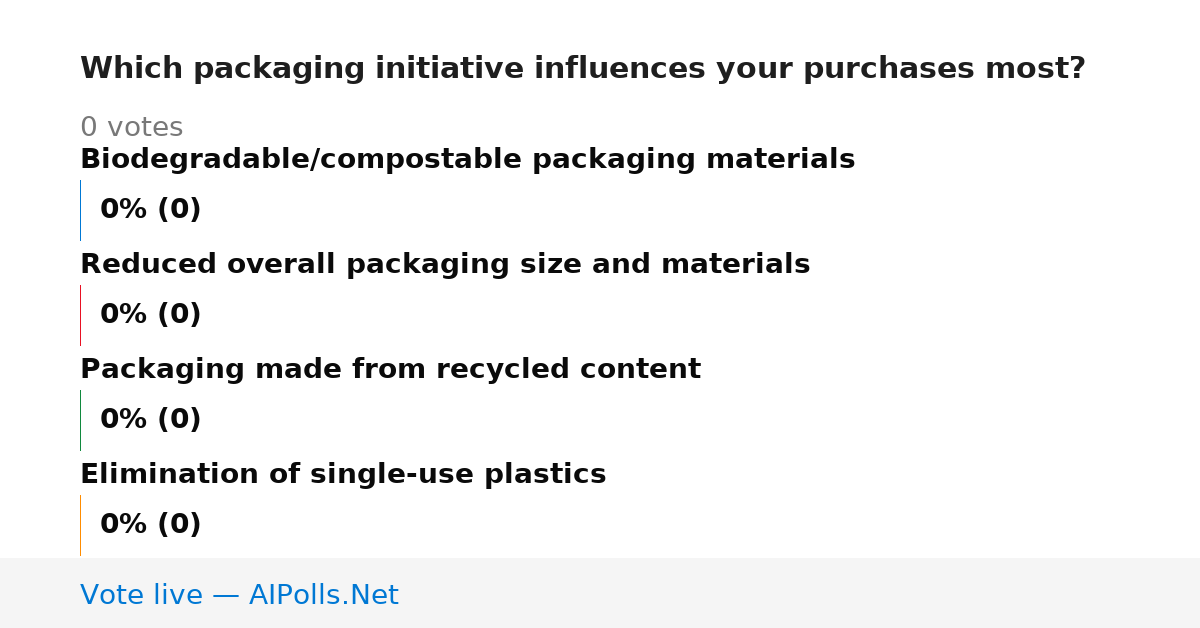Click the 'Vote live' text in footer

141,596
